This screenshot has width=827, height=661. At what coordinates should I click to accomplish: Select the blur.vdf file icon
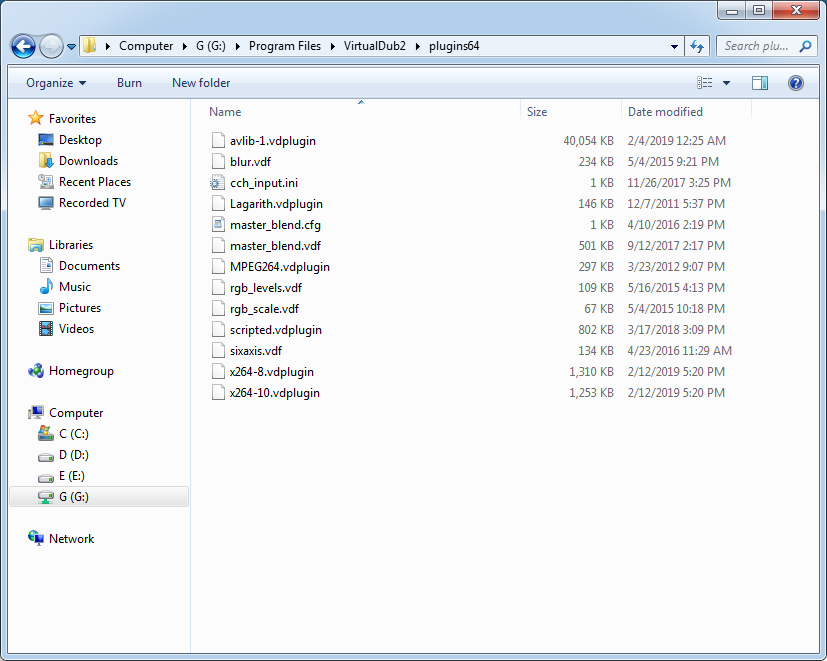coord(218,161)
